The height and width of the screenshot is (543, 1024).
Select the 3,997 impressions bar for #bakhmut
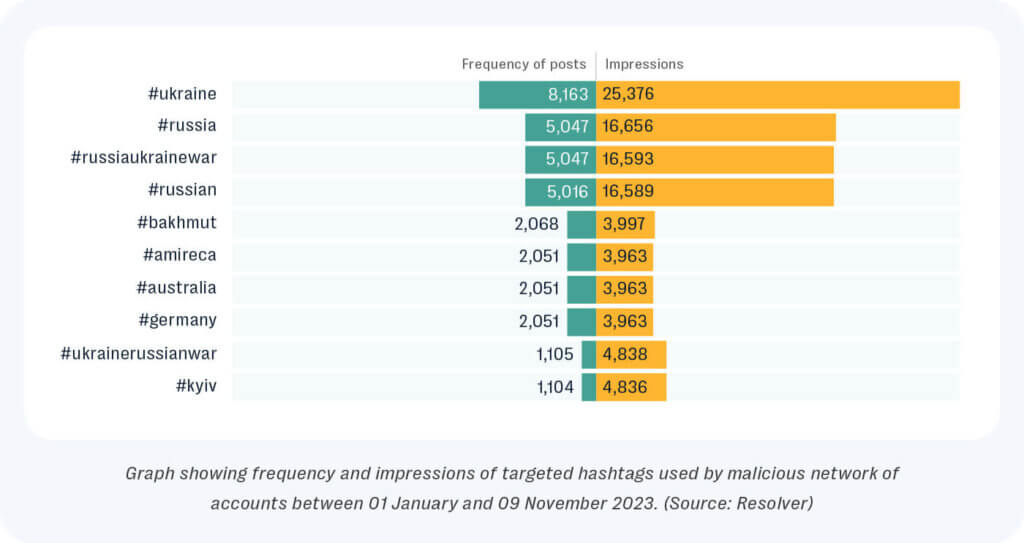pos(625,224)
